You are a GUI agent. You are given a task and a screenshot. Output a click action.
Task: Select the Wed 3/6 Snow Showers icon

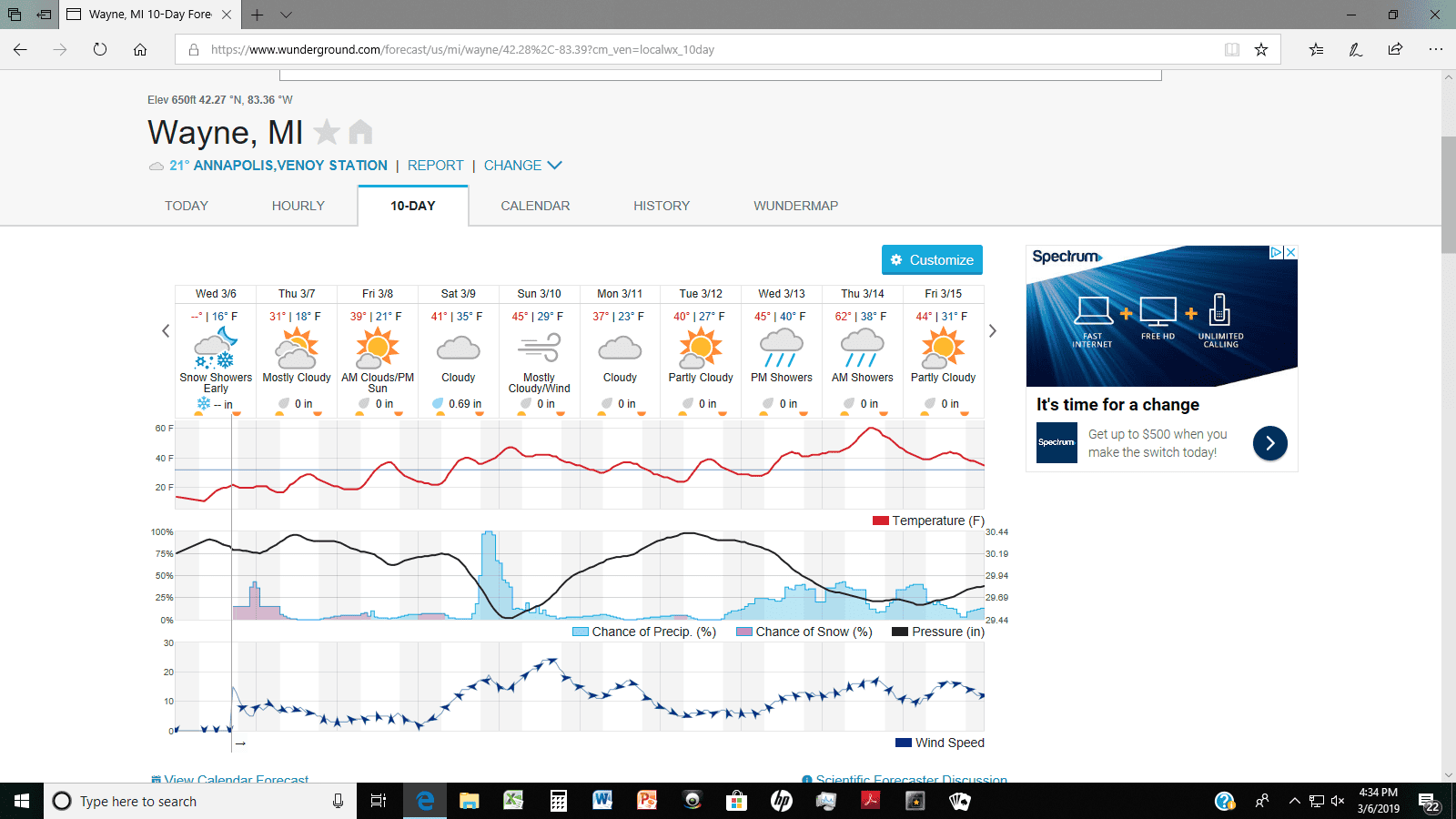pyautogui.click(x=216, y=348)
